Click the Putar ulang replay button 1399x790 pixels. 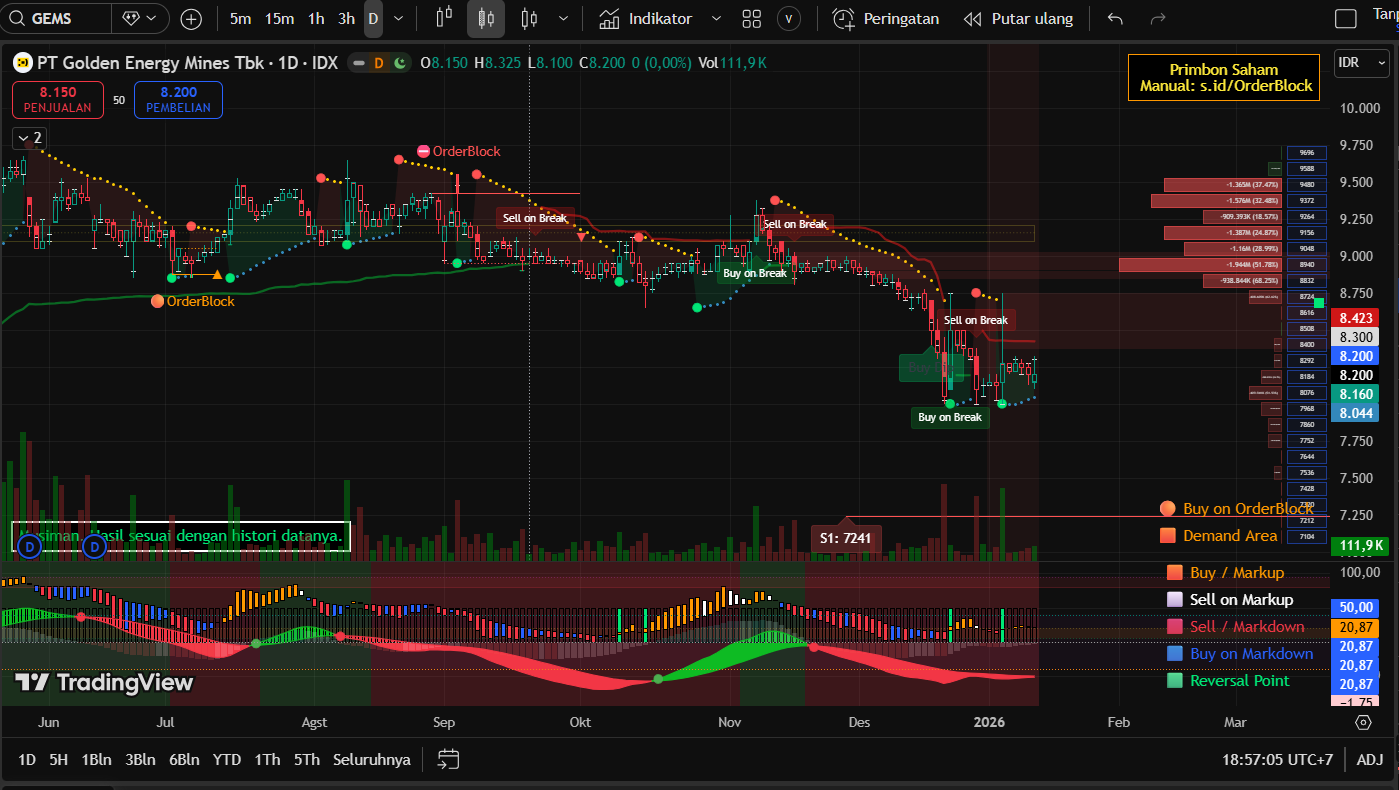[1018, 19]
